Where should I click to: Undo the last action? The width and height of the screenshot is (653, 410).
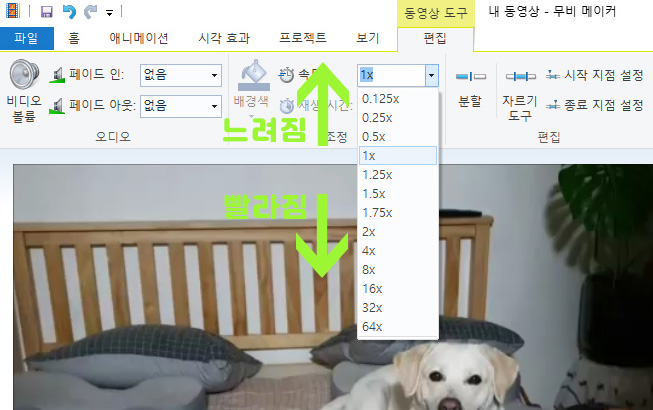coord(69,12)
